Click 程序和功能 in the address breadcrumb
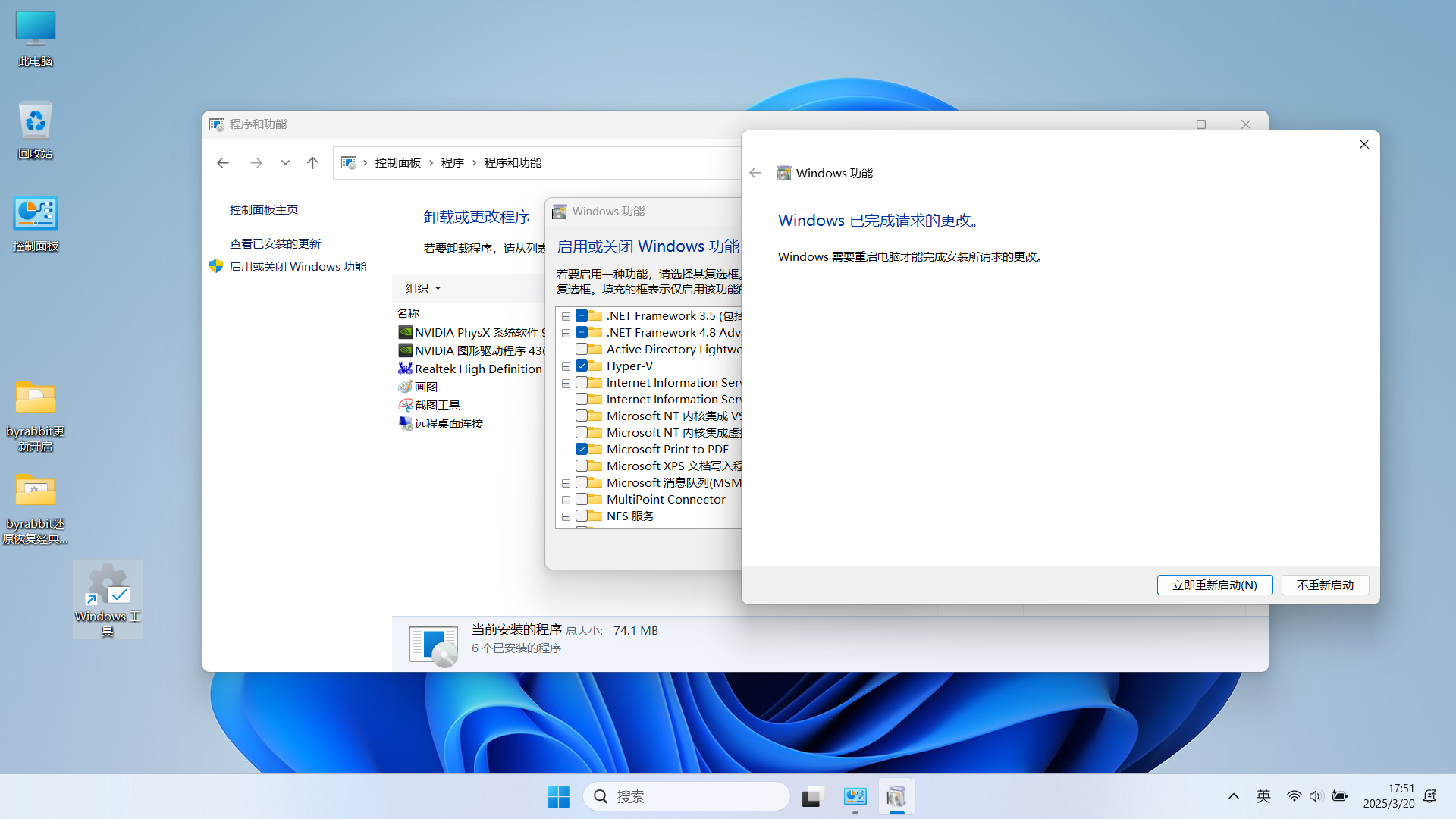Screen dimensions: 1456x819 513,163
